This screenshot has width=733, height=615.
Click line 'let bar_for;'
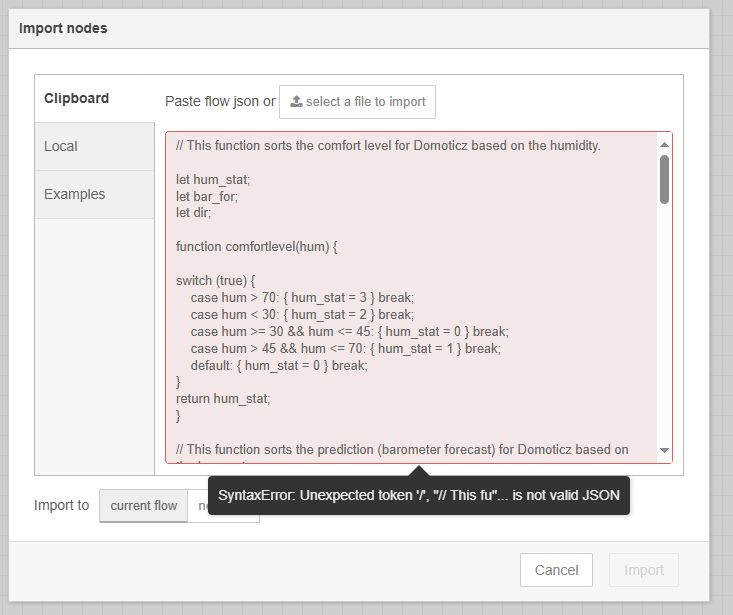click(x=207, y=197)
